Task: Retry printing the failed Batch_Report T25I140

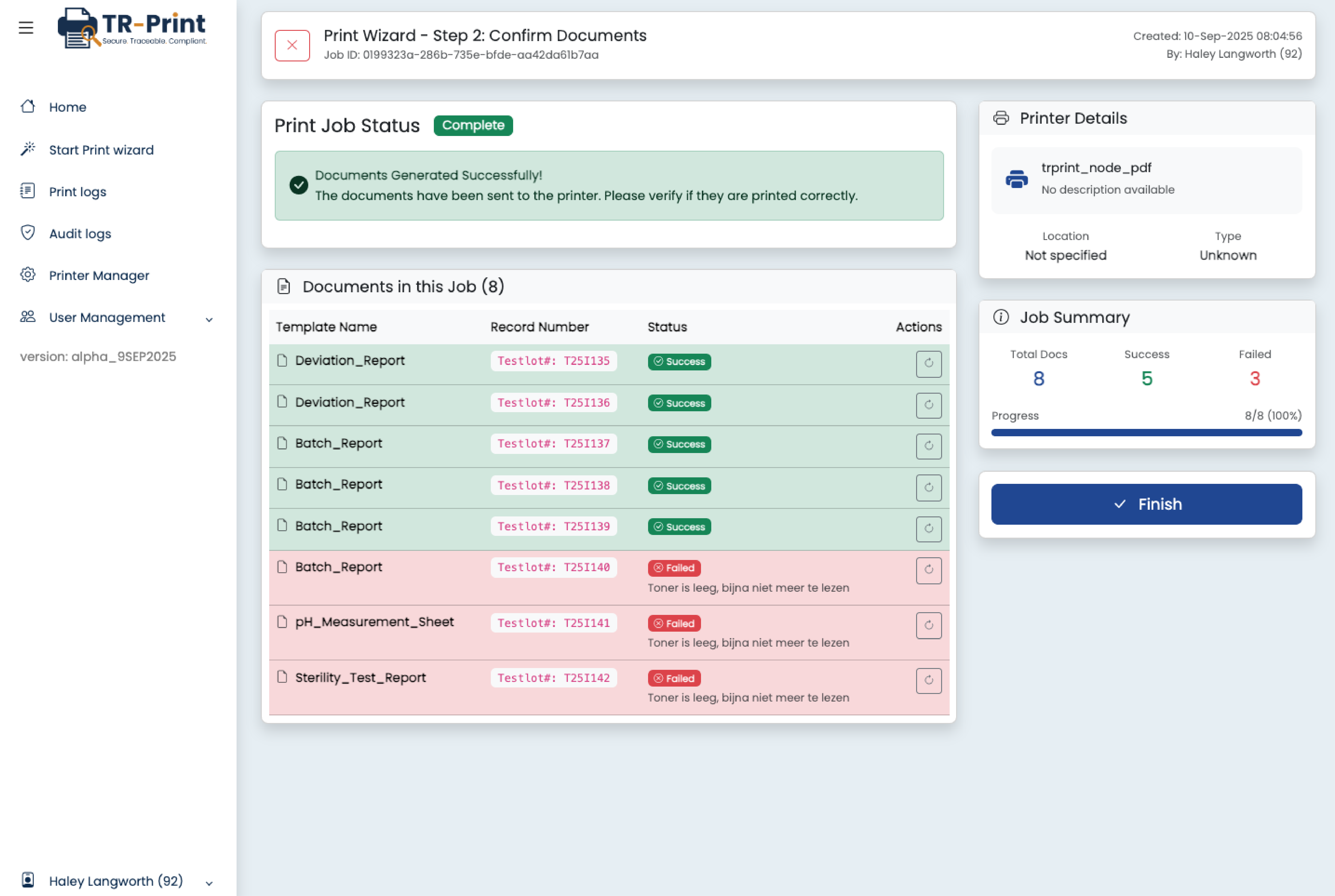Action: [928, 570]
